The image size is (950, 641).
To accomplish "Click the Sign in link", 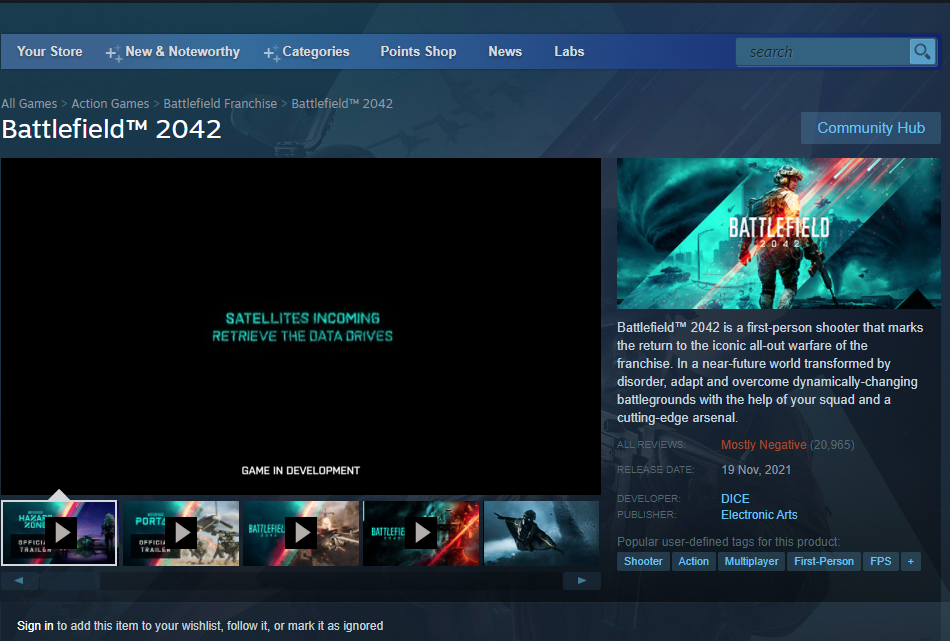I will tap(35, 626).
